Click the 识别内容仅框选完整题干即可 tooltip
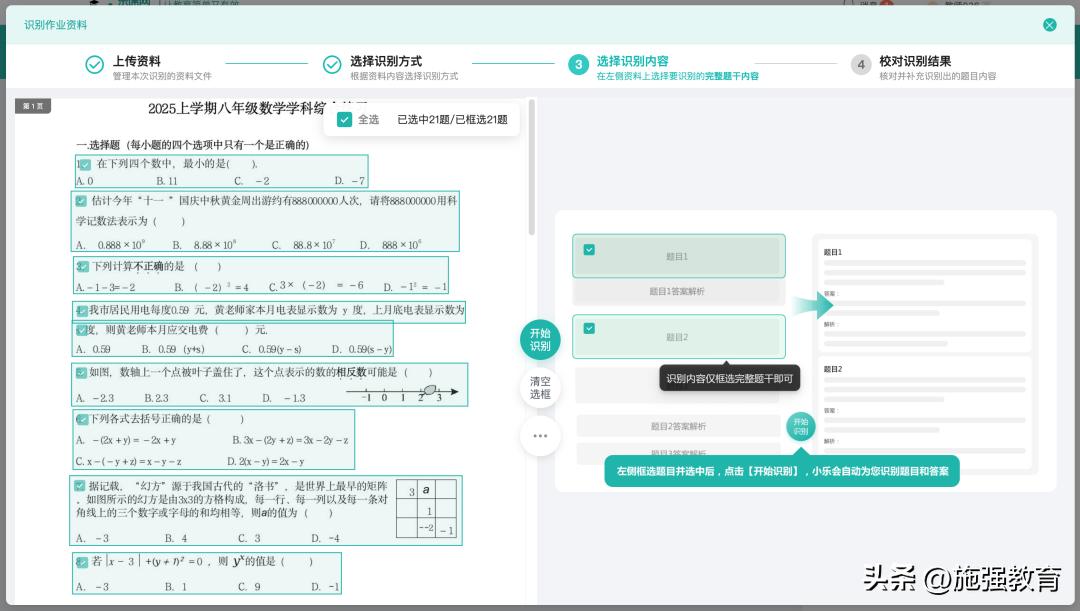This screenshot has height=611, width=1080. point(729,378)
